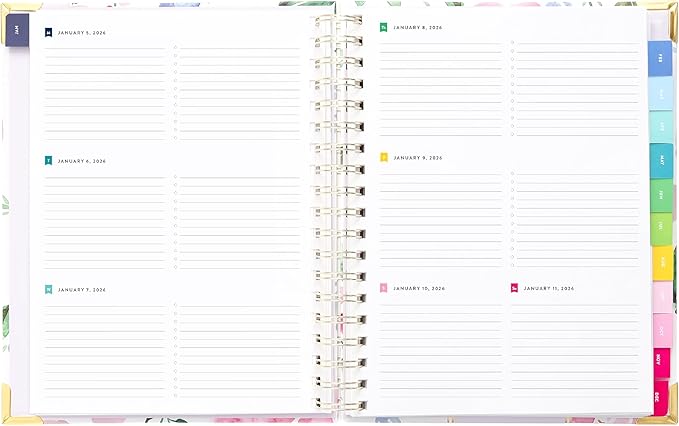679x426 pixels.
Task: Tick the top checklist circle under January 5
Action: 175,47
